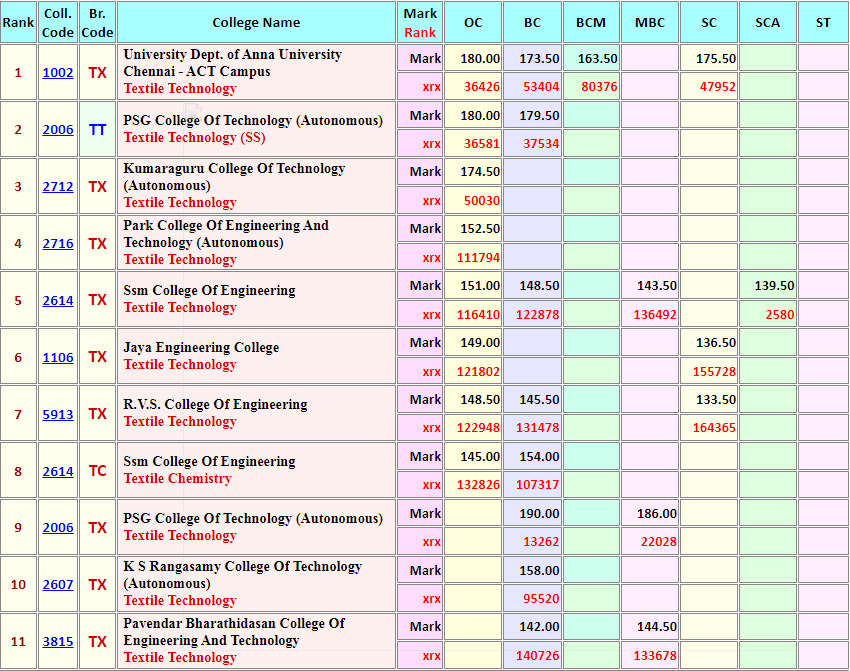Screen dimensions: 850x671
Task: Open college code 5913 link
Action: click(58, 414)
